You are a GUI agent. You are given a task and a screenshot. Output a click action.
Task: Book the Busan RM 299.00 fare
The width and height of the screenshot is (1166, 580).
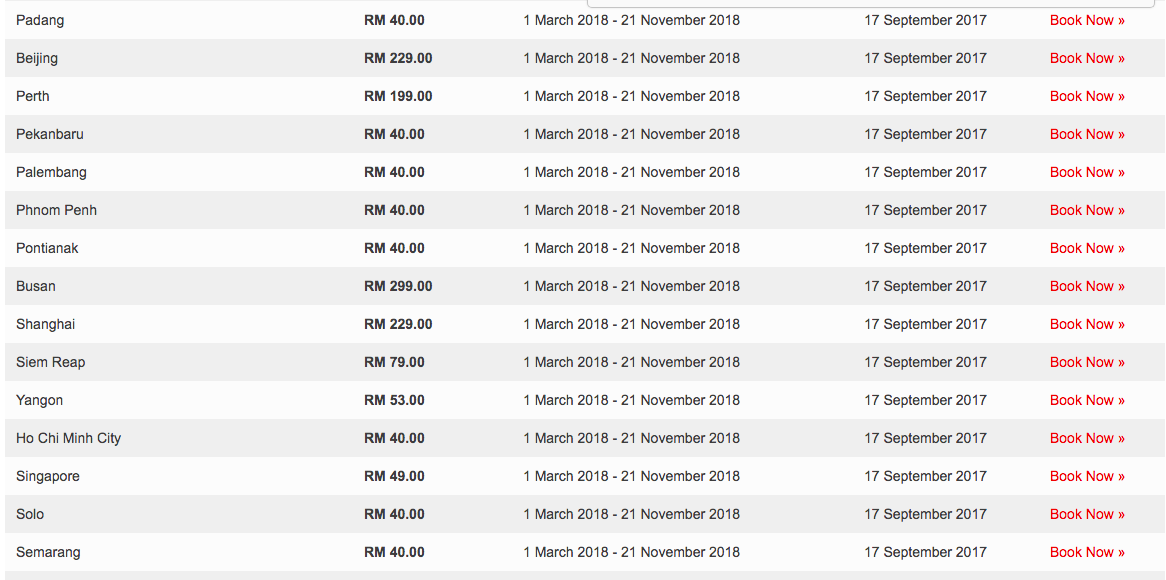point(1086,286)
